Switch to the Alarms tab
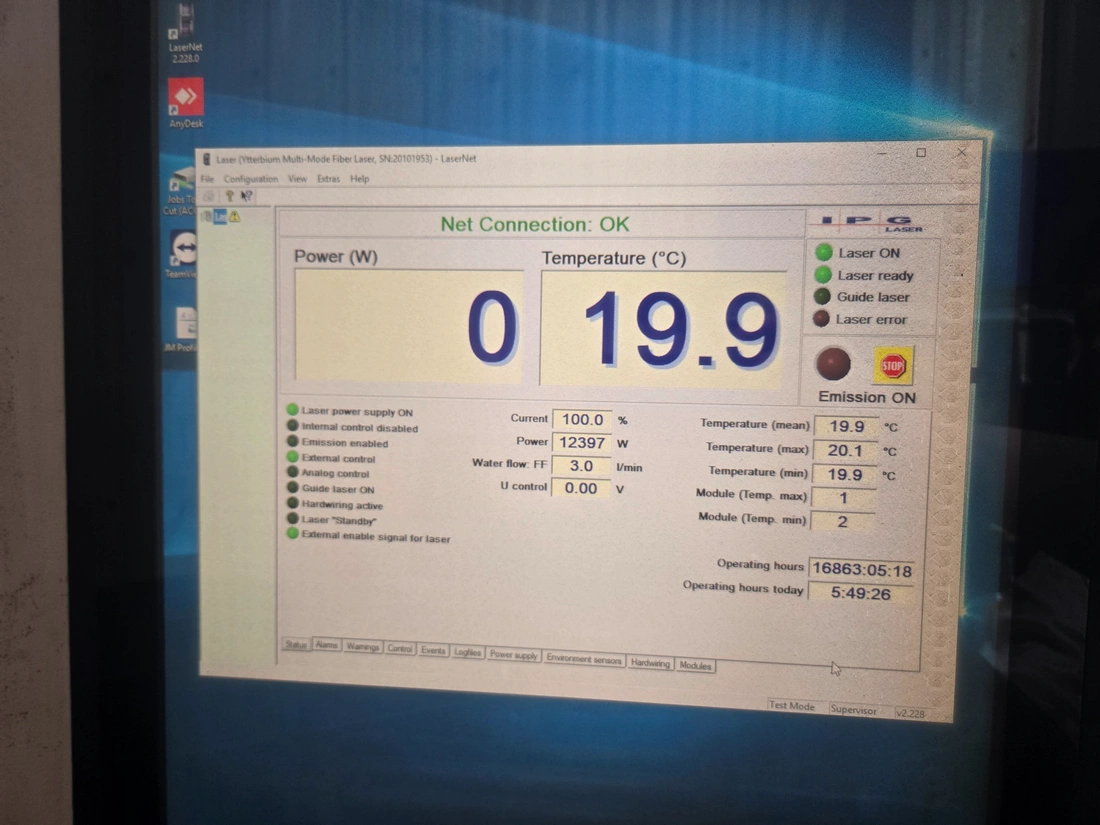The width and height of the screenshot is (1100, 825). click(327, 646)
